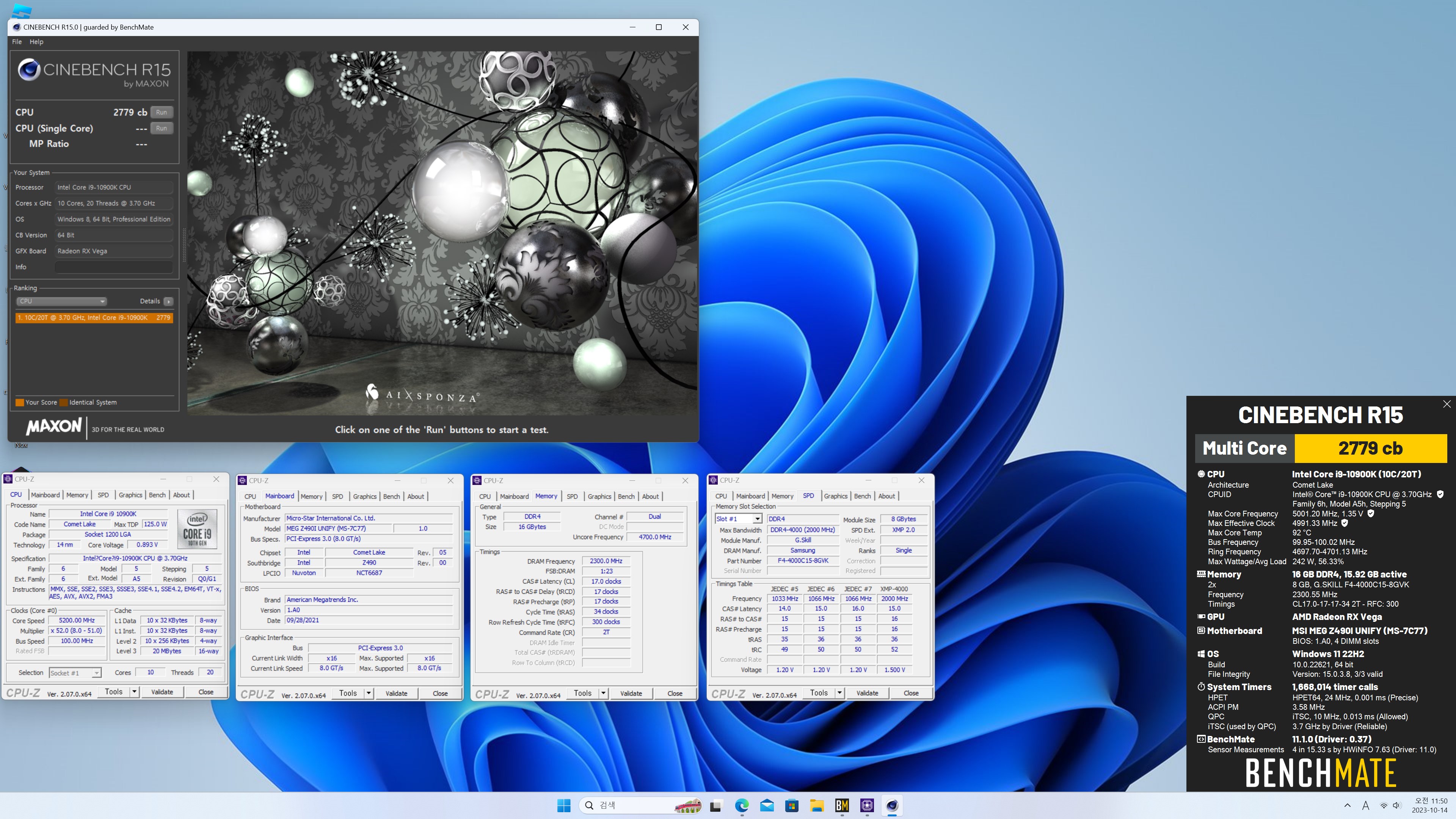The height and width of the screenshot is (819, 1456).
Task: Click the 2779 cb Multi Core score
Action: 1370,448
